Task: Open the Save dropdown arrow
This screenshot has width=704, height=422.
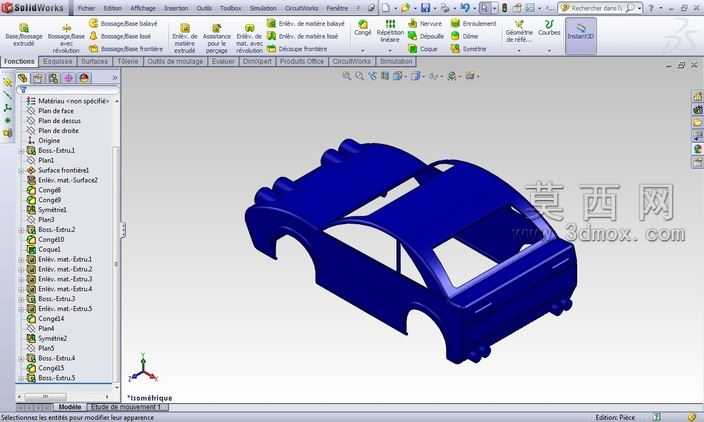Action: 435,9
